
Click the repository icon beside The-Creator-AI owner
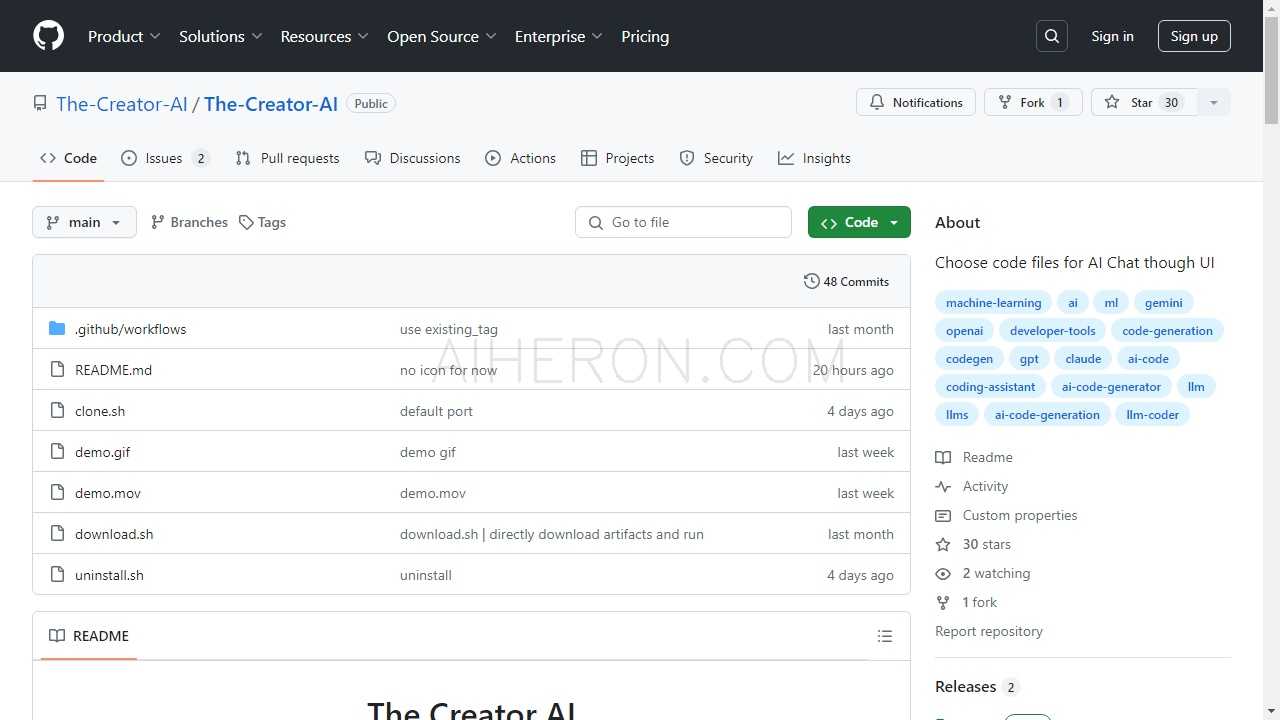pyautogui.click(x=40, y=103)
